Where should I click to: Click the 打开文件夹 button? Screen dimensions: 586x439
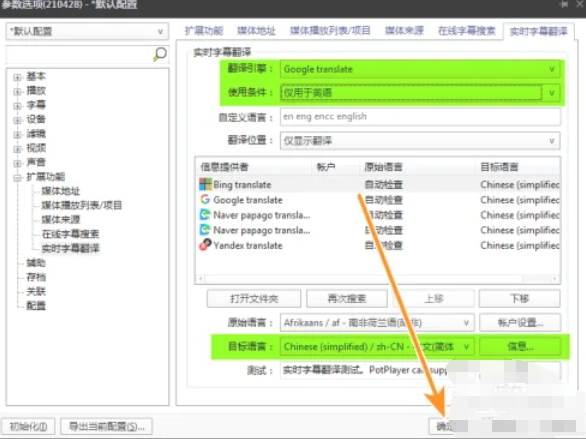[x=254, y=299]
